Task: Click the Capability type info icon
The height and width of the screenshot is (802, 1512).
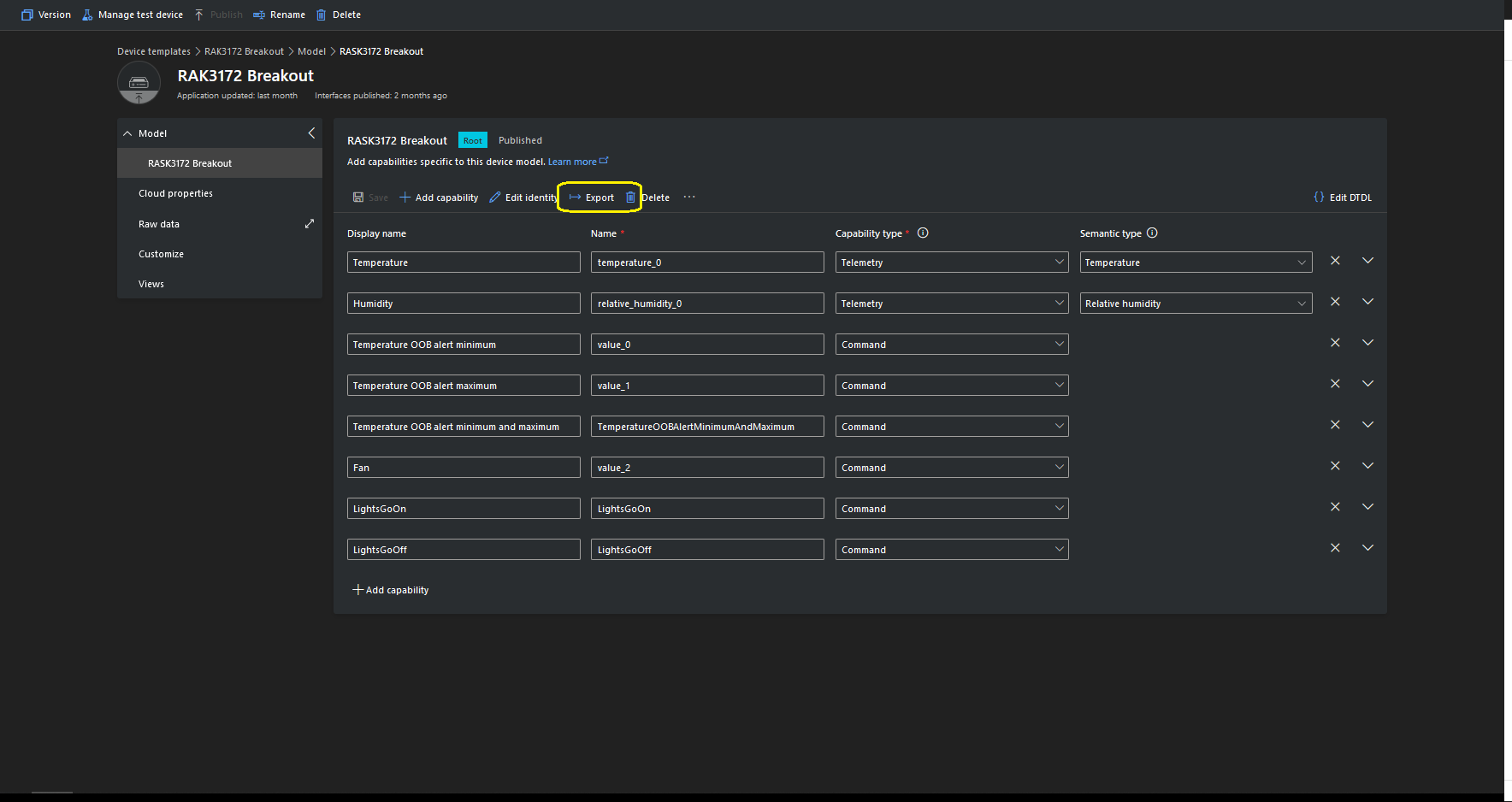Action: tap(923, 233)
